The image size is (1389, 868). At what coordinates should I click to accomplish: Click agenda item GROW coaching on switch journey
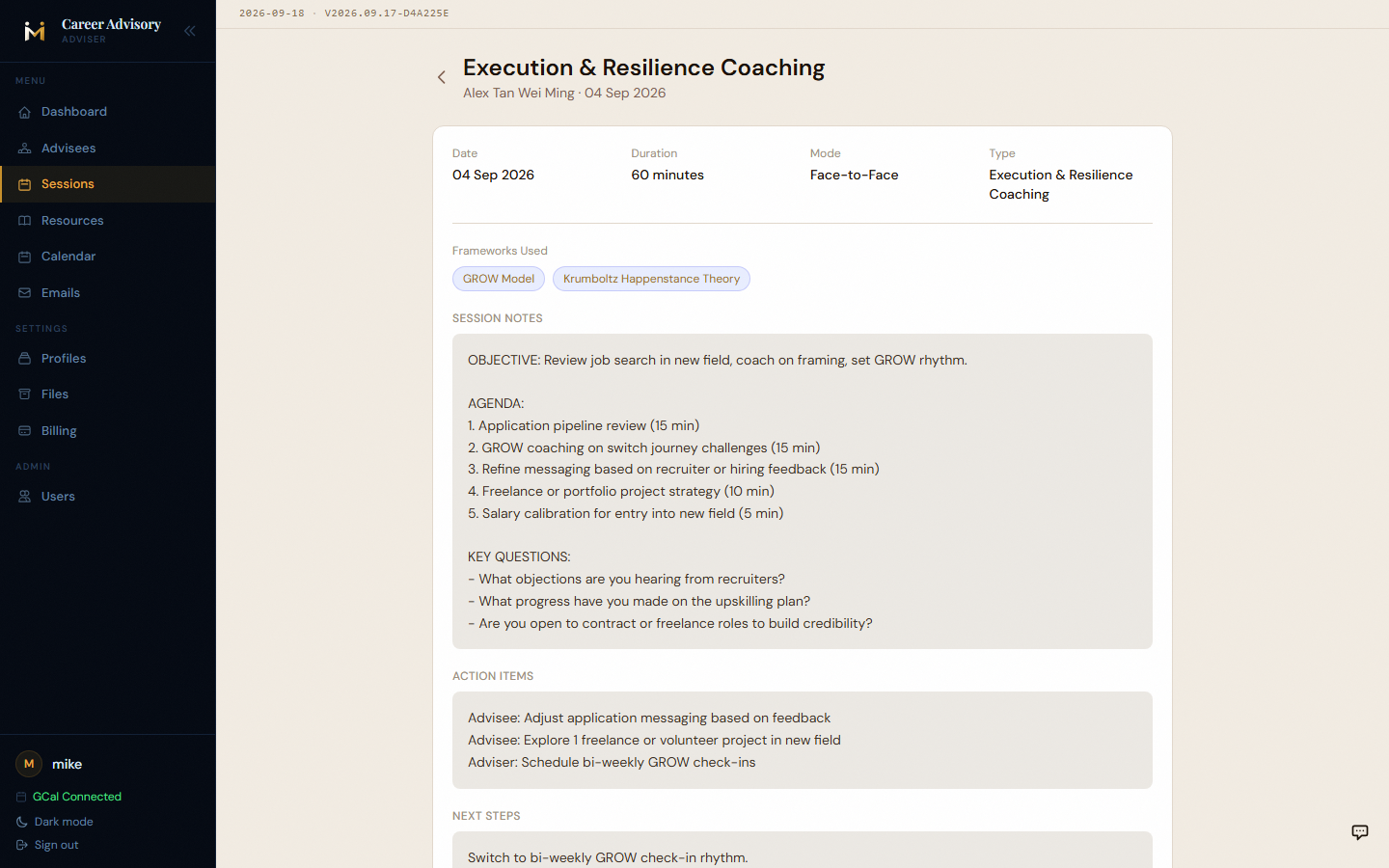pos(644,448)
